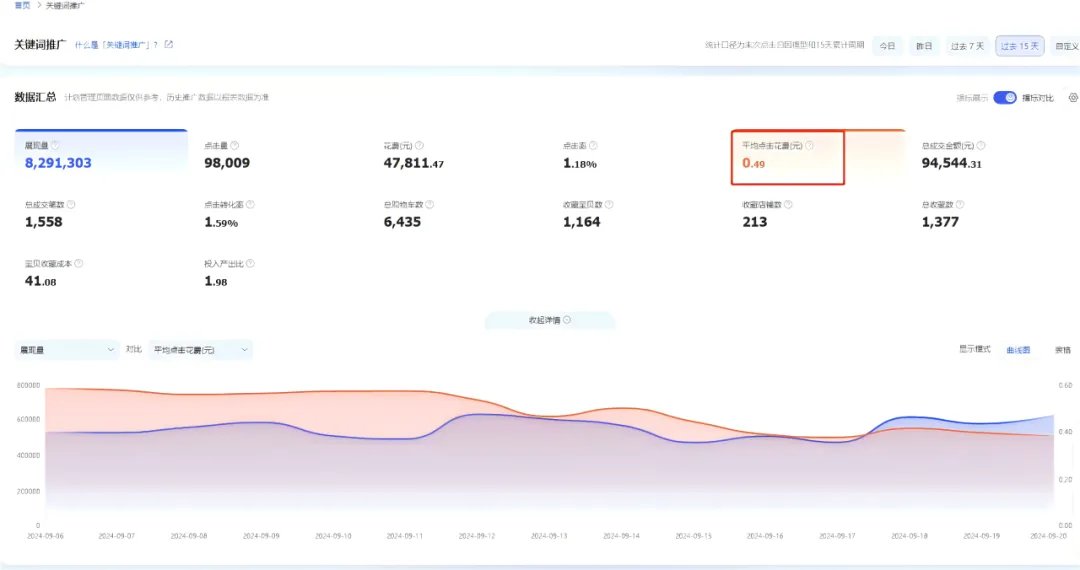Open the external link icon beside 关键词推广 help
The height and width of the screenshot is (570, 1080).
pos(169,45)
